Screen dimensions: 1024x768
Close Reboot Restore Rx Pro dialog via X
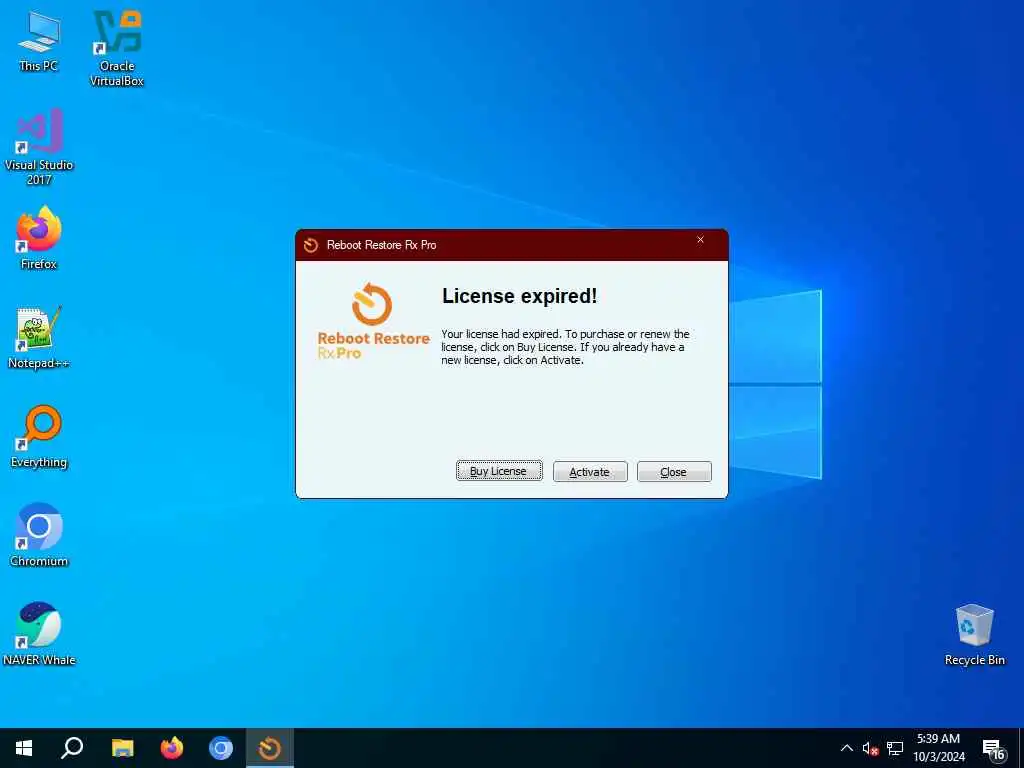click(x=700, y=240)
